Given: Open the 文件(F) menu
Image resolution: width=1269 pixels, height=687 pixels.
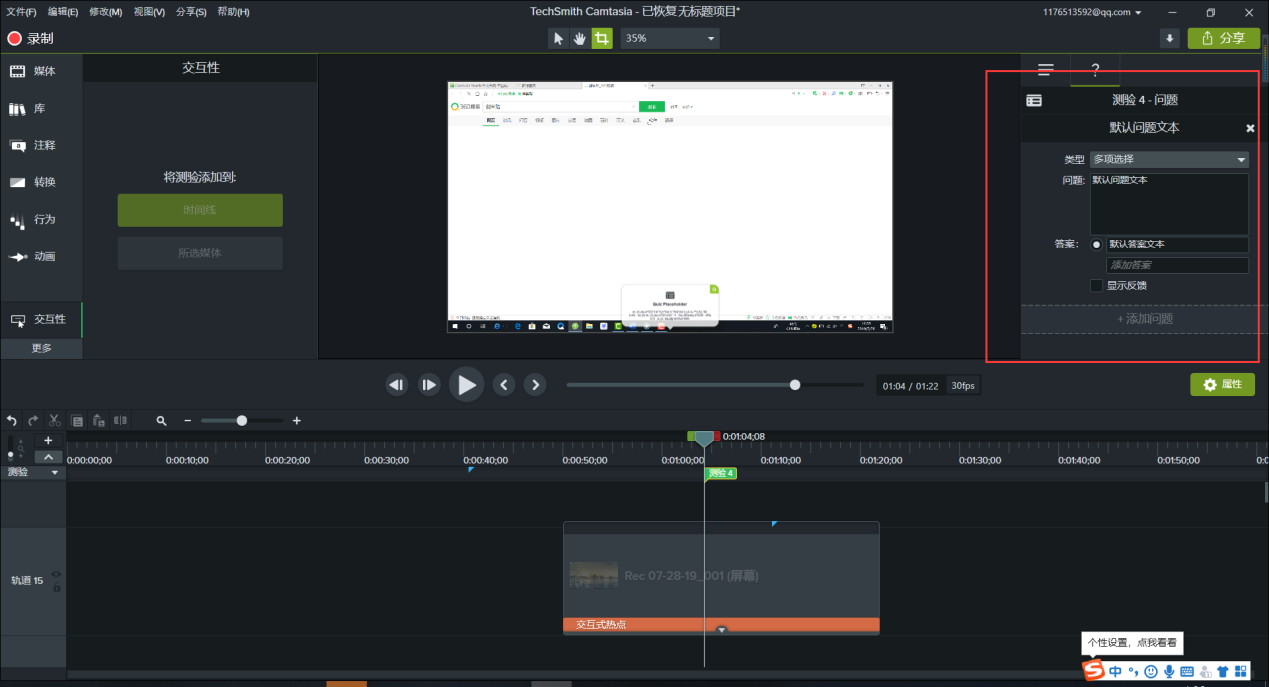Looking at the screenshot, I should [21, 12].
